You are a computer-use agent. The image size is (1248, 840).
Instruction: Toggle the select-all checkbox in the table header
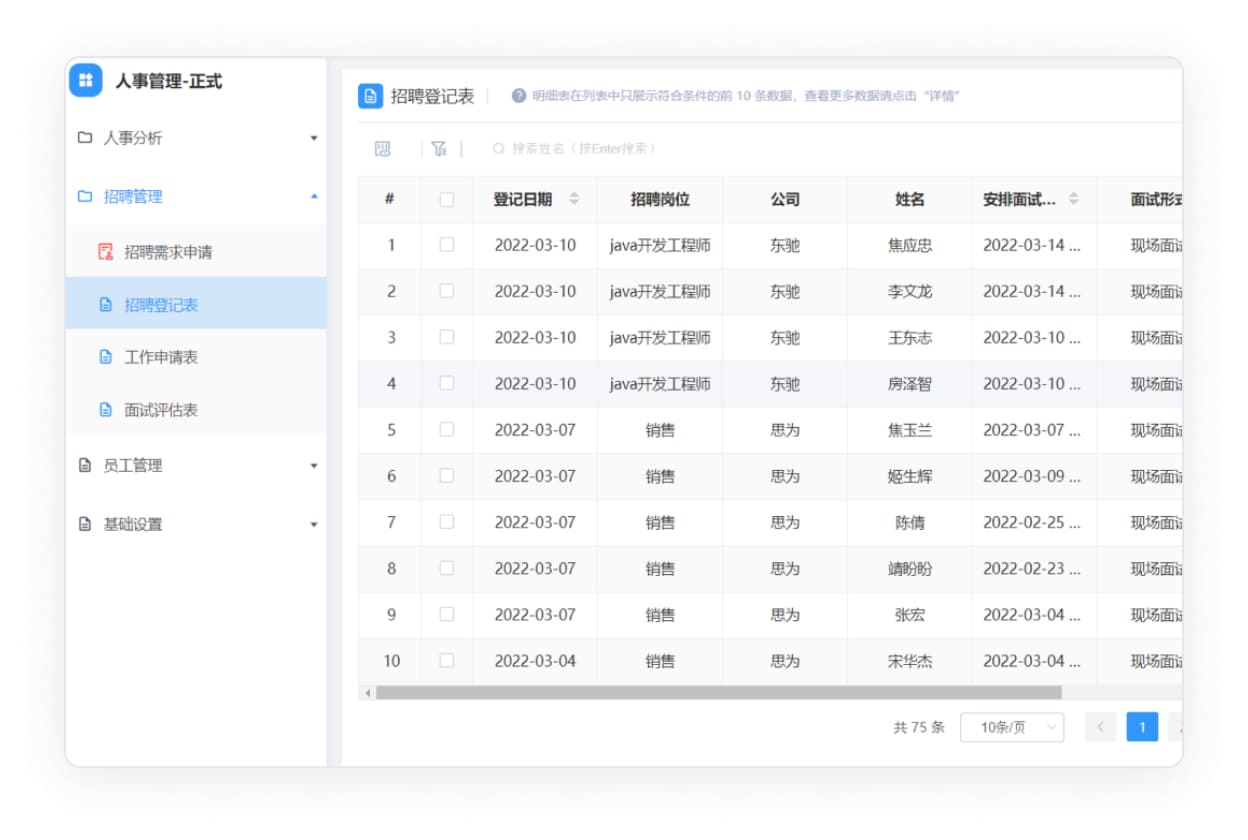447,200
